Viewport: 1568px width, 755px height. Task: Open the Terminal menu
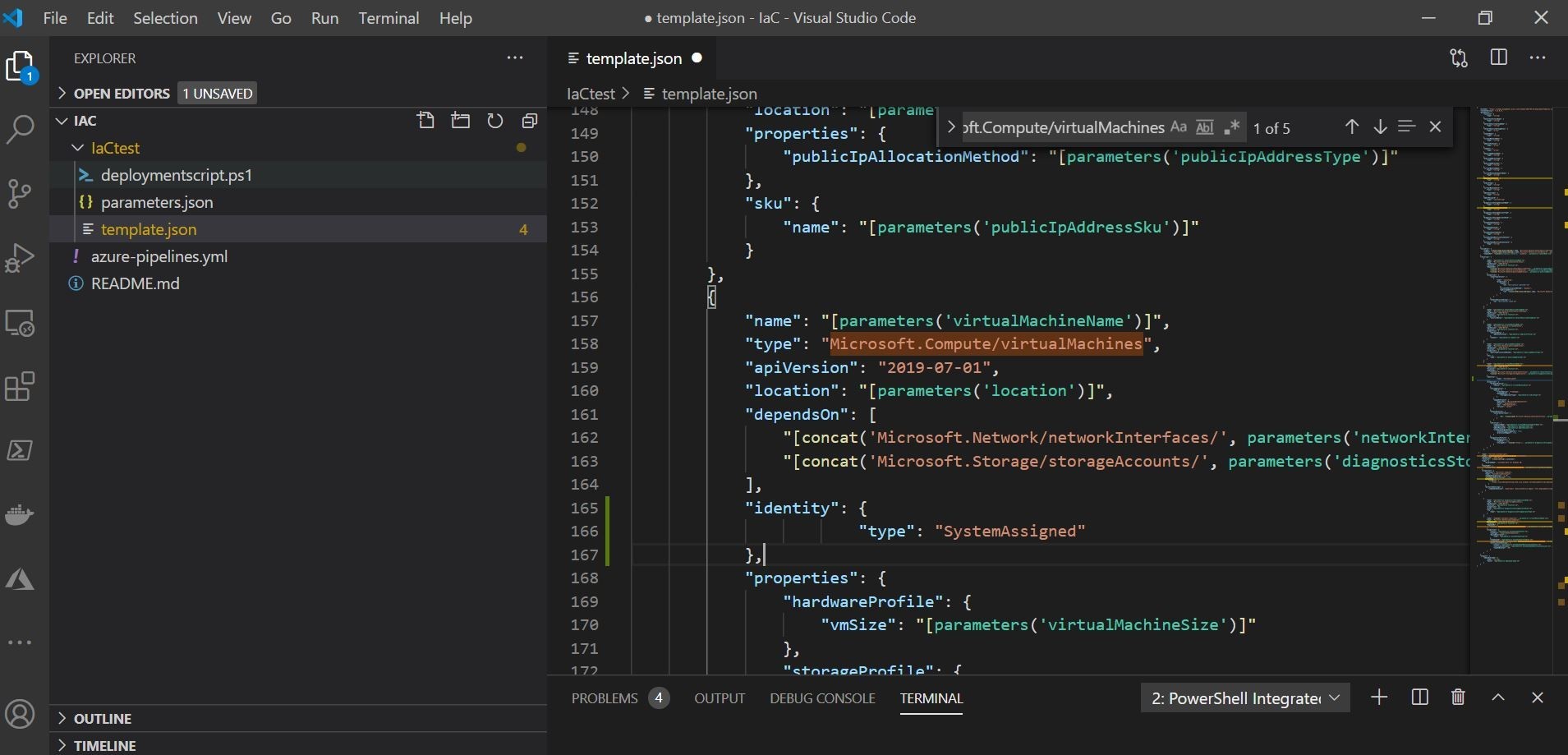[x=389, y=18]
